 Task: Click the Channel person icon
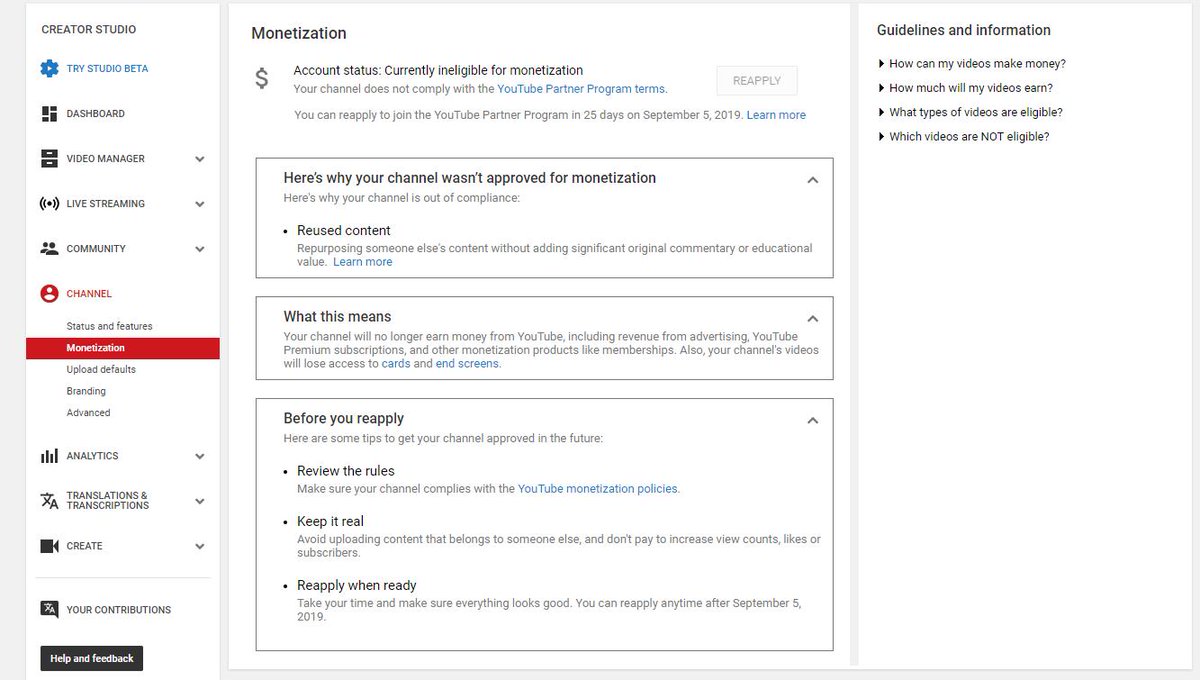49,294
